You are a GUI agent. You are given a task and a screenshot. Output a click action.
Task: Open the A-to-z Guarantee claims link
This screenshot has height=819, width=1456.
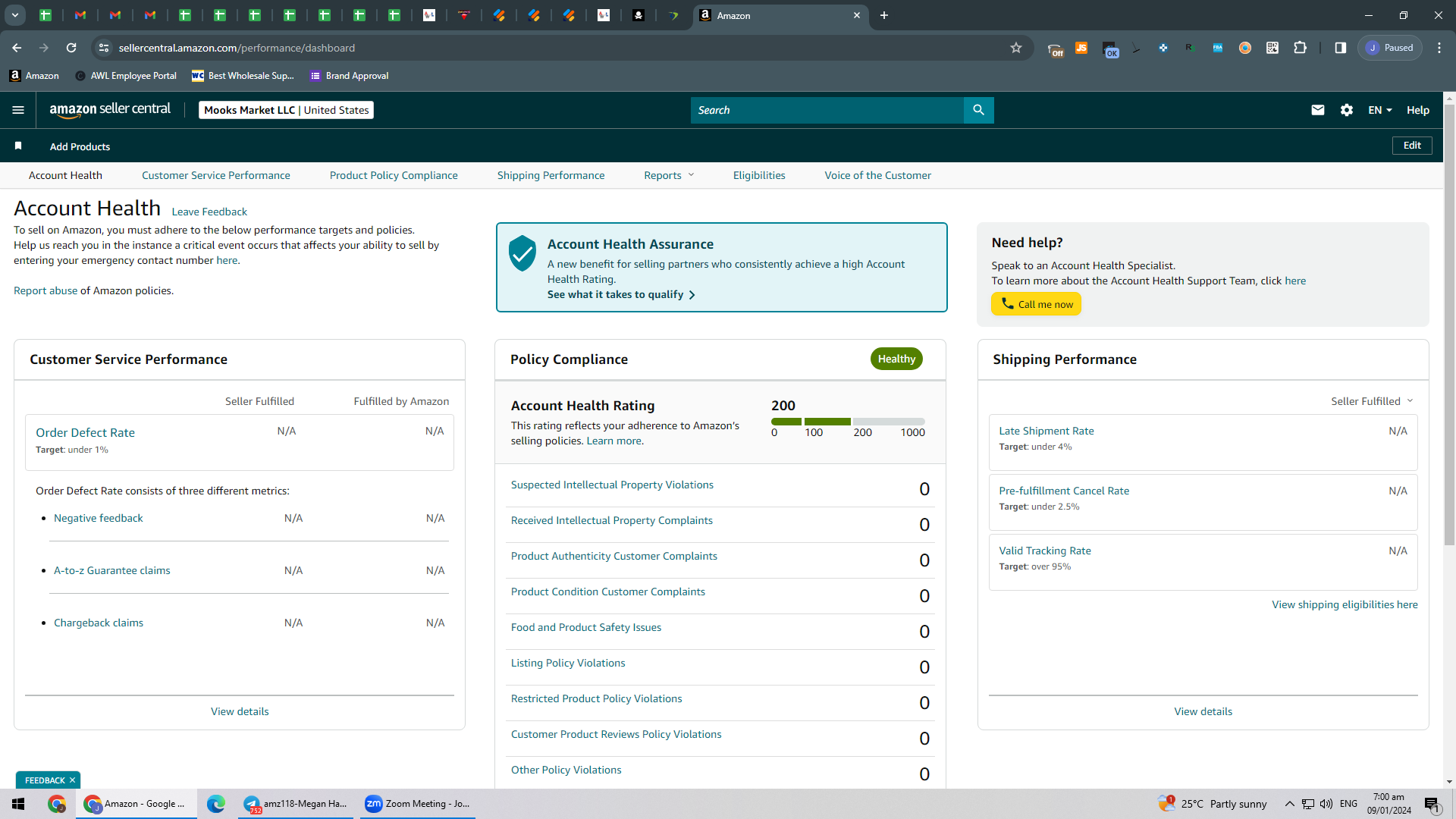click(x=112, y=570)
